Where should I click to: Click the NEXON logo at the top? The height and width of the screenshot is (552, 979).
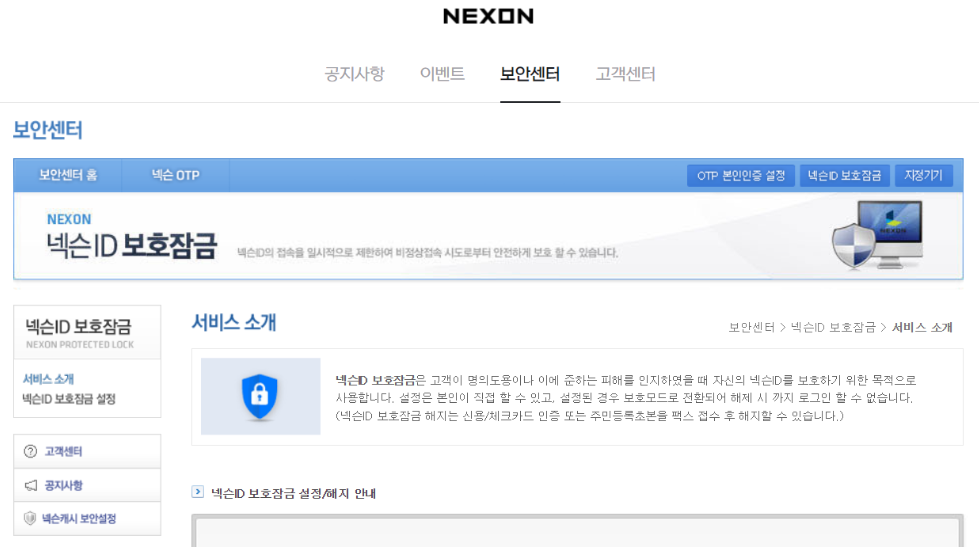[x=488, y=16]
